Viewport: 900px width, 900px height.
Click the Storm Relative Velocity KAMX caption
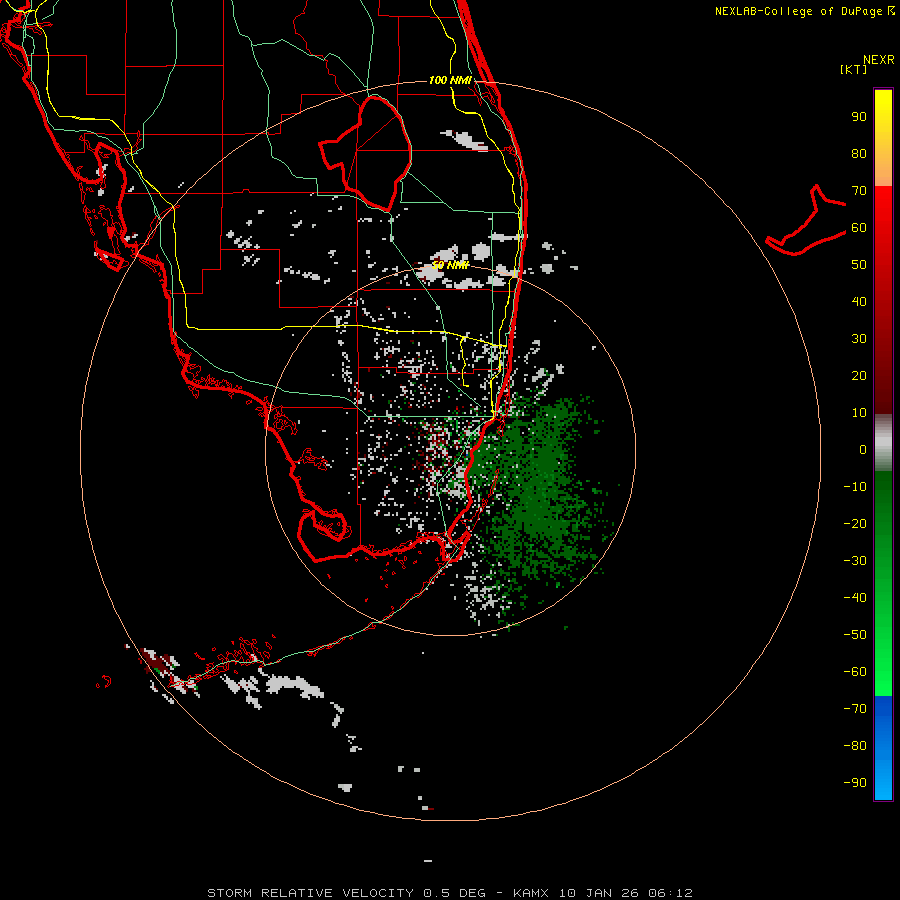[x=450, y=893]
